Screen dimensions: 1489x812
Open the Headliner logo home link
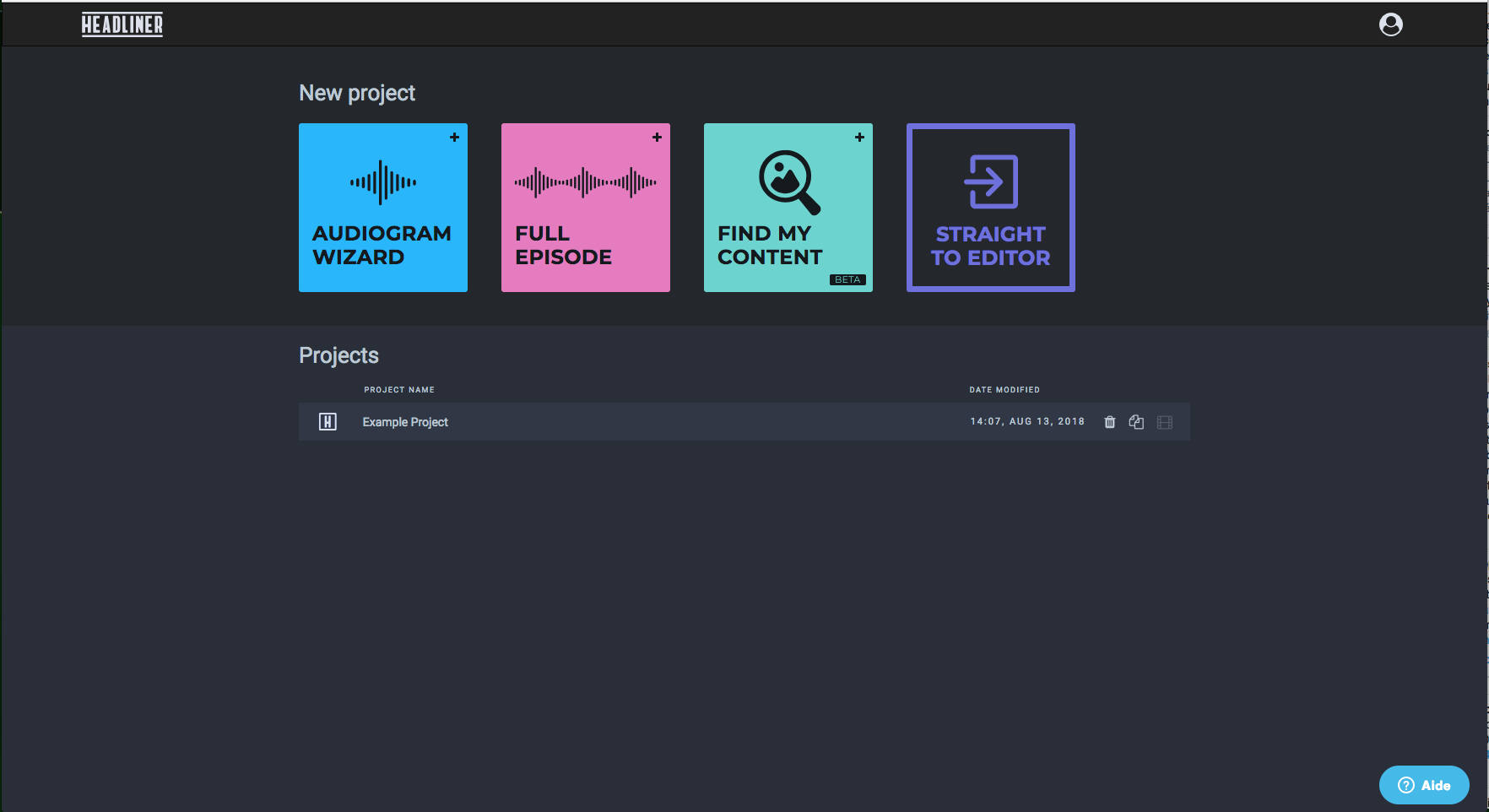point(122,24)
